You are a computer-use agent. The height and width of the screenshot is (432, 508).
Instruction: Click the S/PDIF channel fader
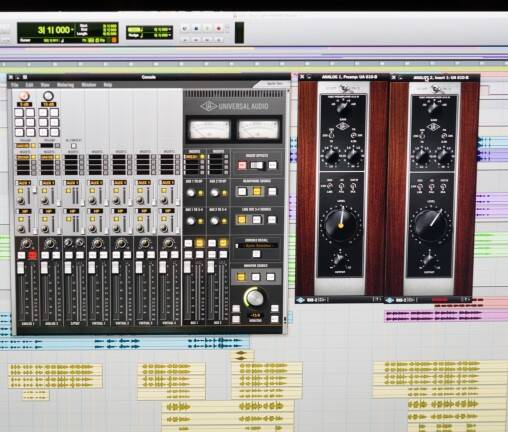68,268
